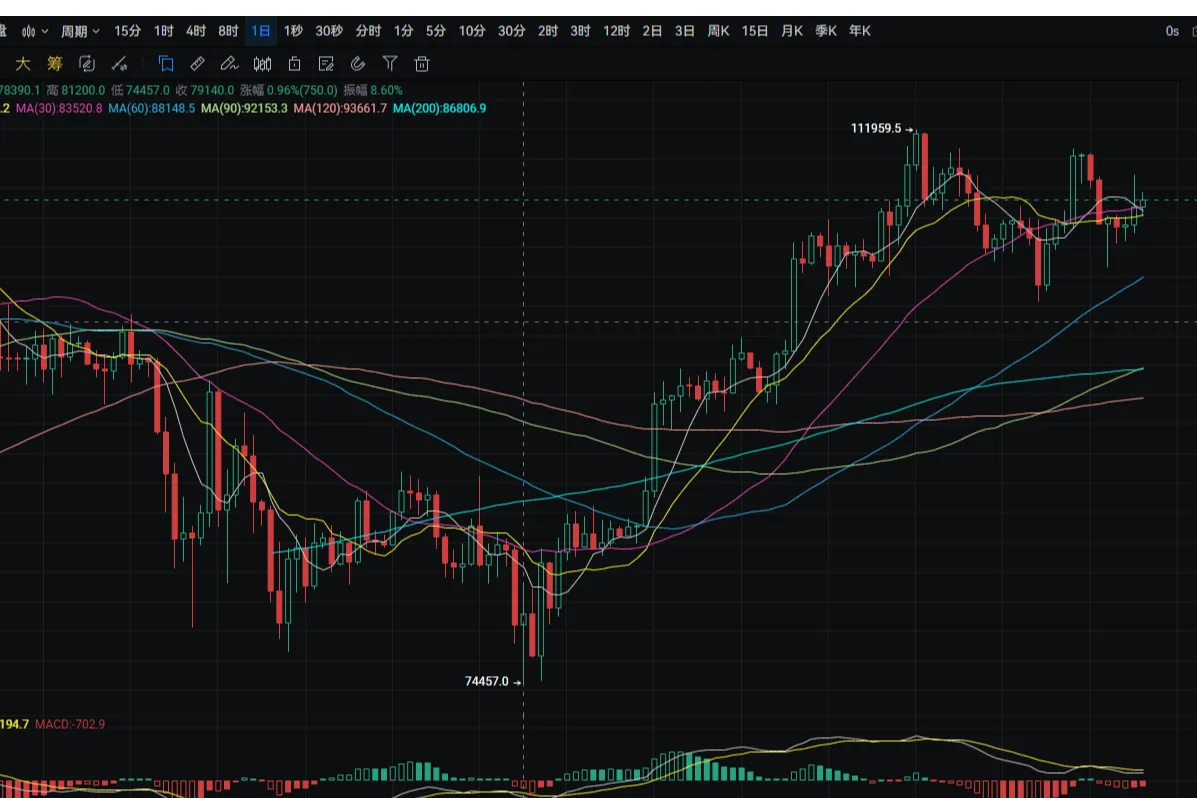The image size is (1197, 798).
Task: Pick the 3时 interval
Action: pyautogui.click(x=580, y=31)
